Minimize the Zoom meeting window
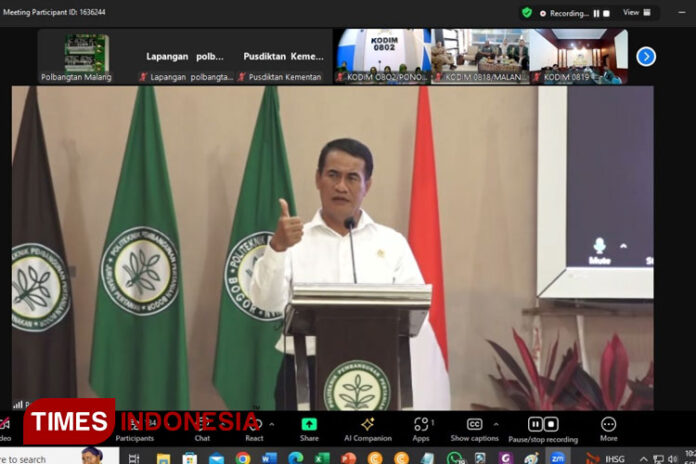This screenshot has height=464, width=696. click(682, 13)
